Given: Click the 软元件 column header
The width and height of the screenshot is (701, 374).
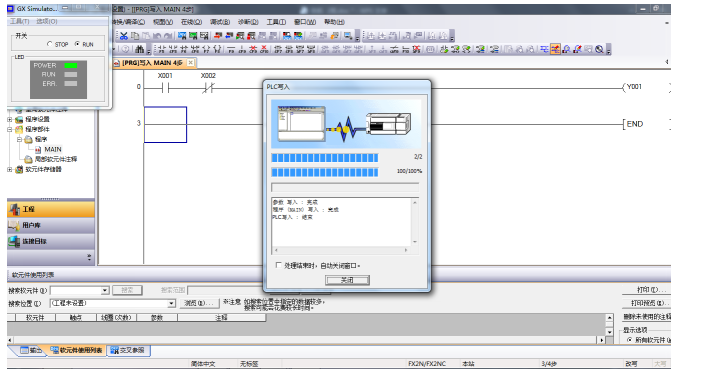Looking at the screenshot, I should point(35,317).
